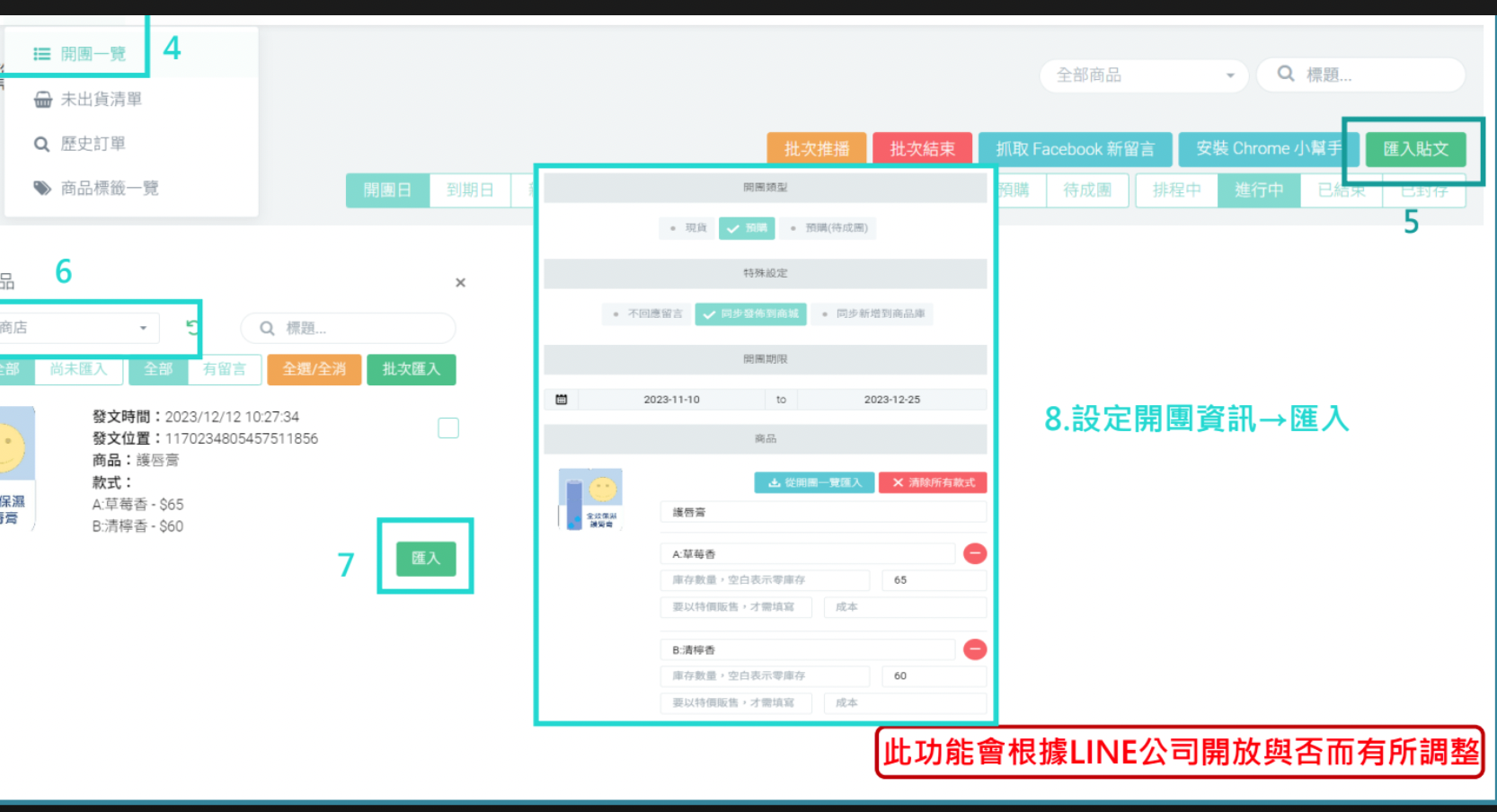Viewport: 1497px width, 812px height.
Task: Click the 全選/全消 button
Action: coord(314,369)
